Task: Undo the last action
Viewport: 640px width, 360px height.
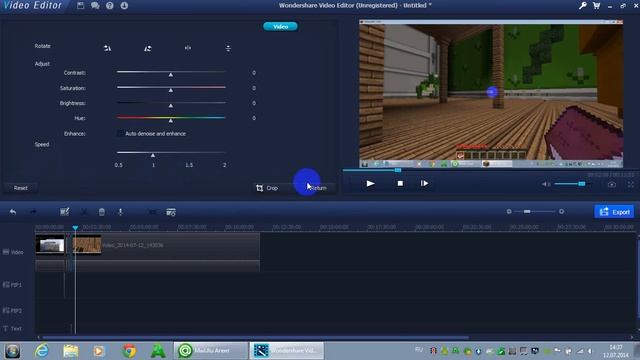Action: (13, 212)
